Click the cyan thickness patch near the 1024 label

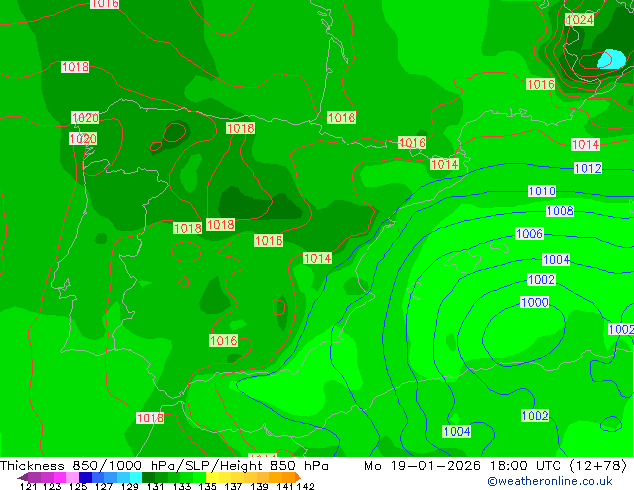click(x=611, y=59)
